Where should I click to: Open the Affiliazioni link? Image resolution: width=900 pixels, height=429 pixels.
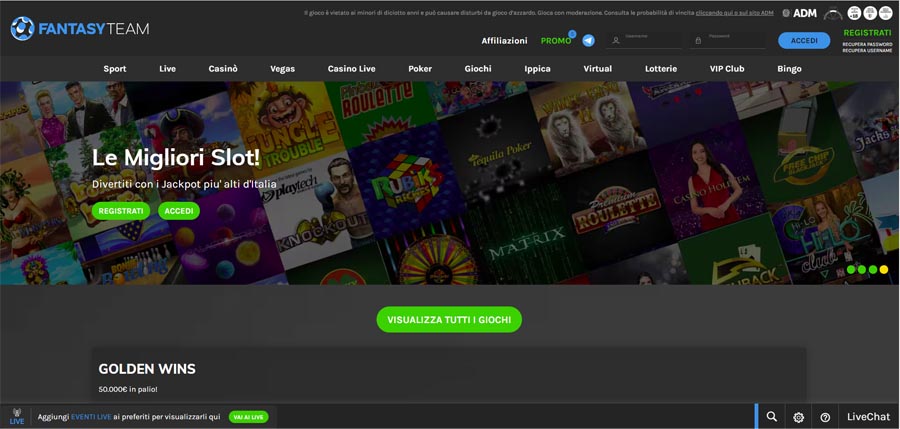[x=505, y=41]
